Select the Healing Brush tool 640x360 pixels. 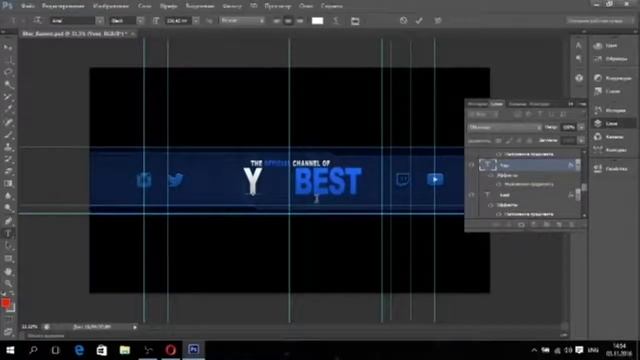pyautogui.click(x=8, y=122)
